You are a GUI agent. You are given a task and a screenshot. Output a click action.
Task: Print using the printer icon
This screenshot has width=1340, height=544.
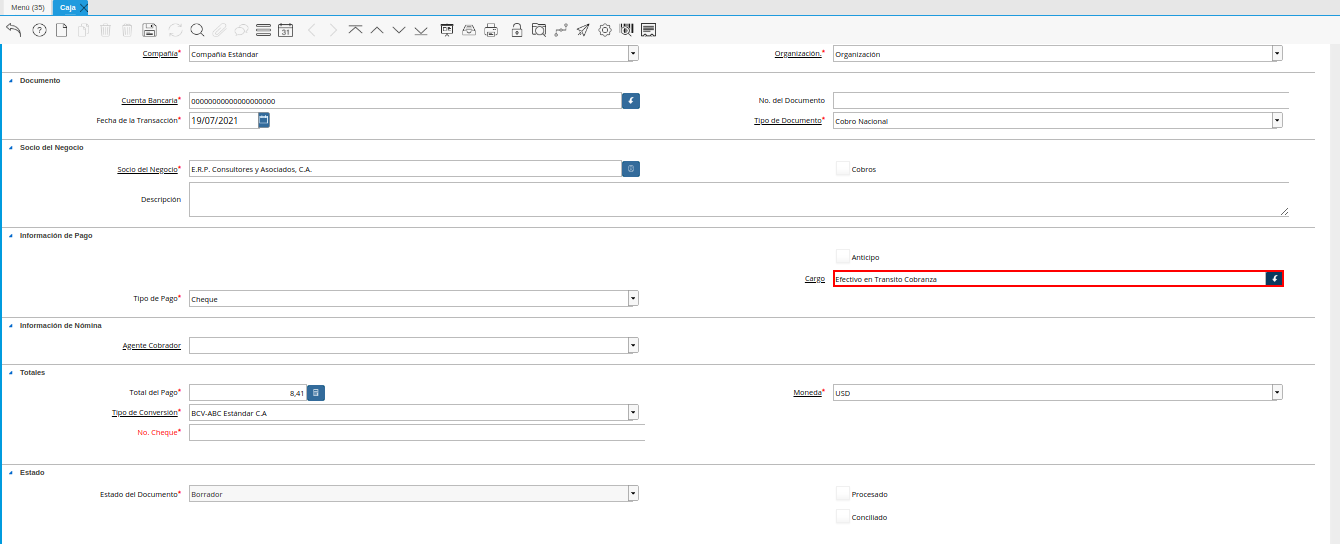(x=491, y=30)
